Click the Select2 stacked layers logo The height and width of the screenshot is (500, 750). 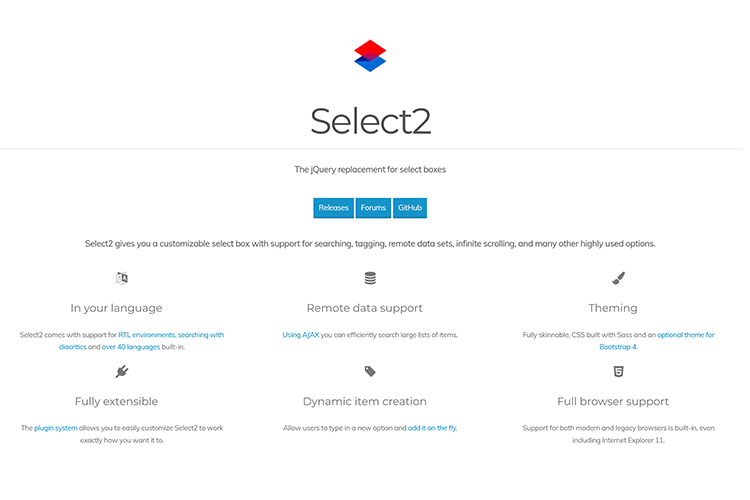coord(370,55)
